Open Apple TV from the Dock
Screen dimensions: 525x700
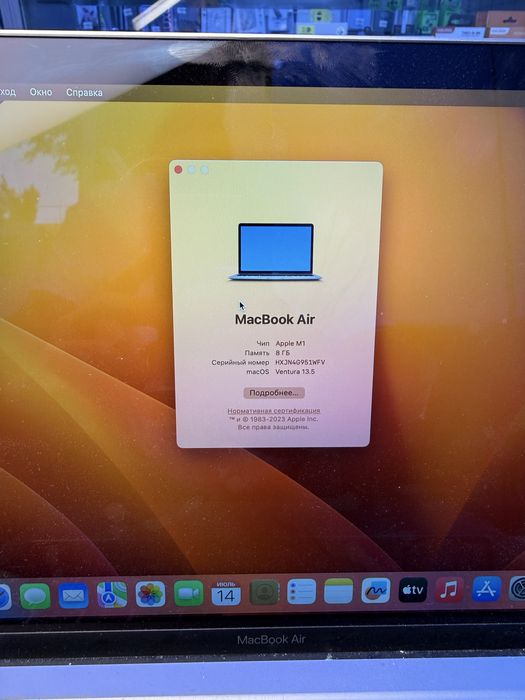(x=412, y=590)
